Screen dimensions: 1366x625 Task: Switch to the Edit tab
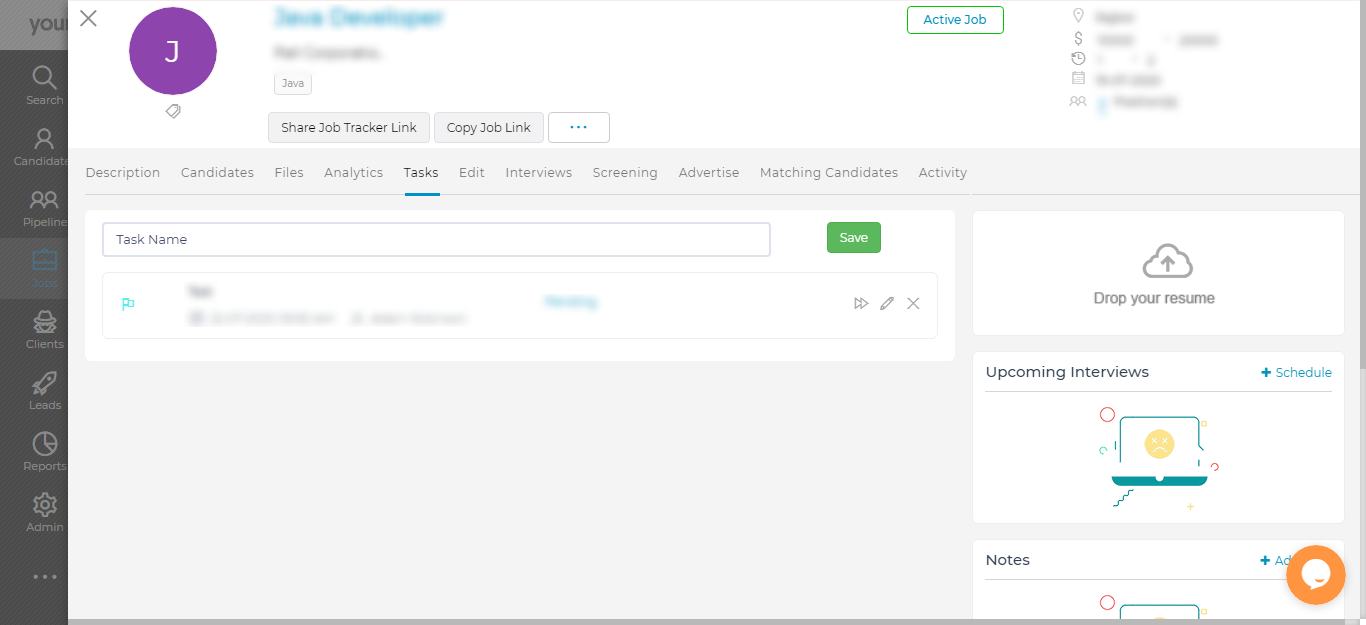coord(472,172)
